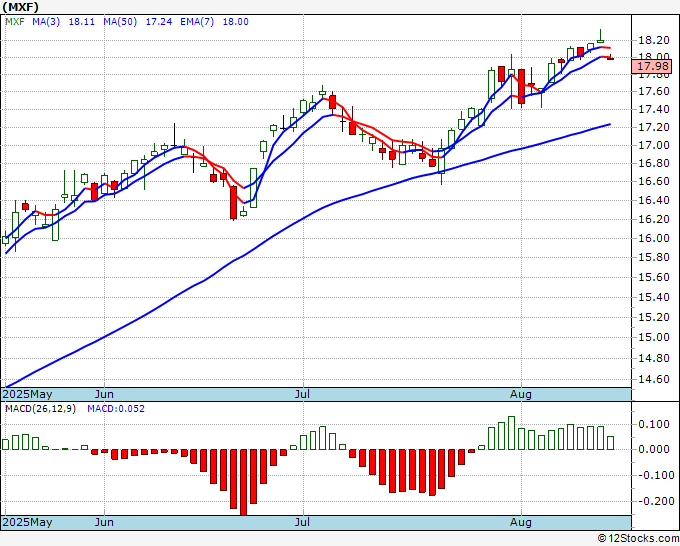
Task: Click the 17.00 price axis label
Action: coord(654,145)
